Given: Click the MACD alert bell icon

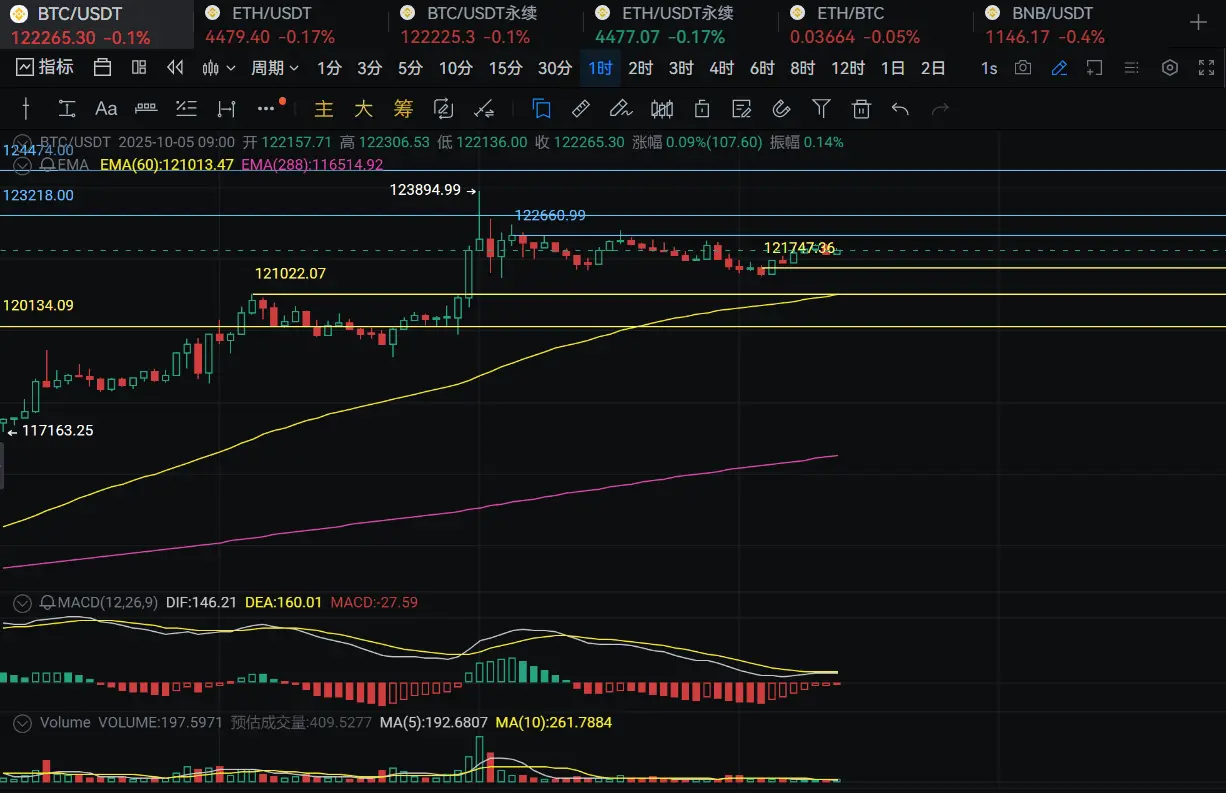Looking at the screenshot, I should coord(47,602).
